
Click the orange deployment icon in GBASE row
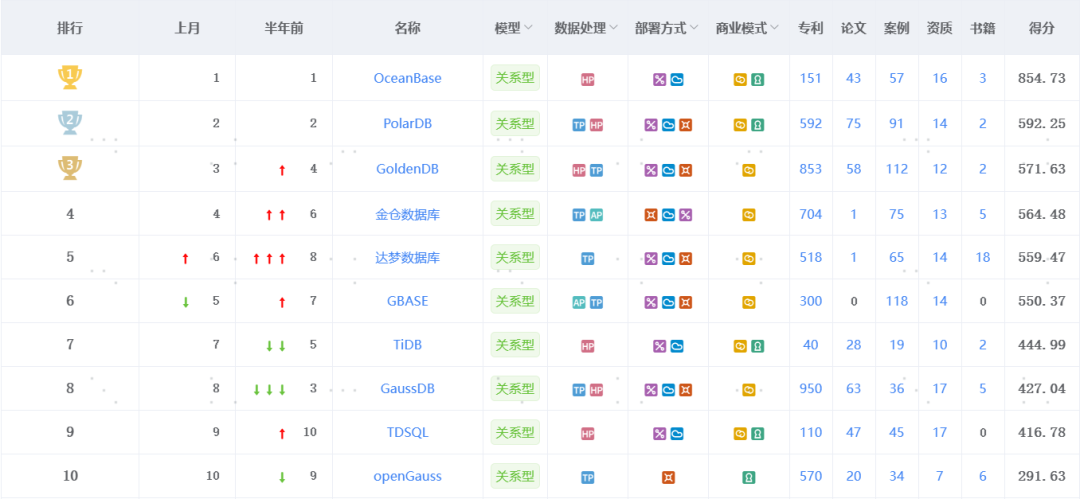pos(685,303)
